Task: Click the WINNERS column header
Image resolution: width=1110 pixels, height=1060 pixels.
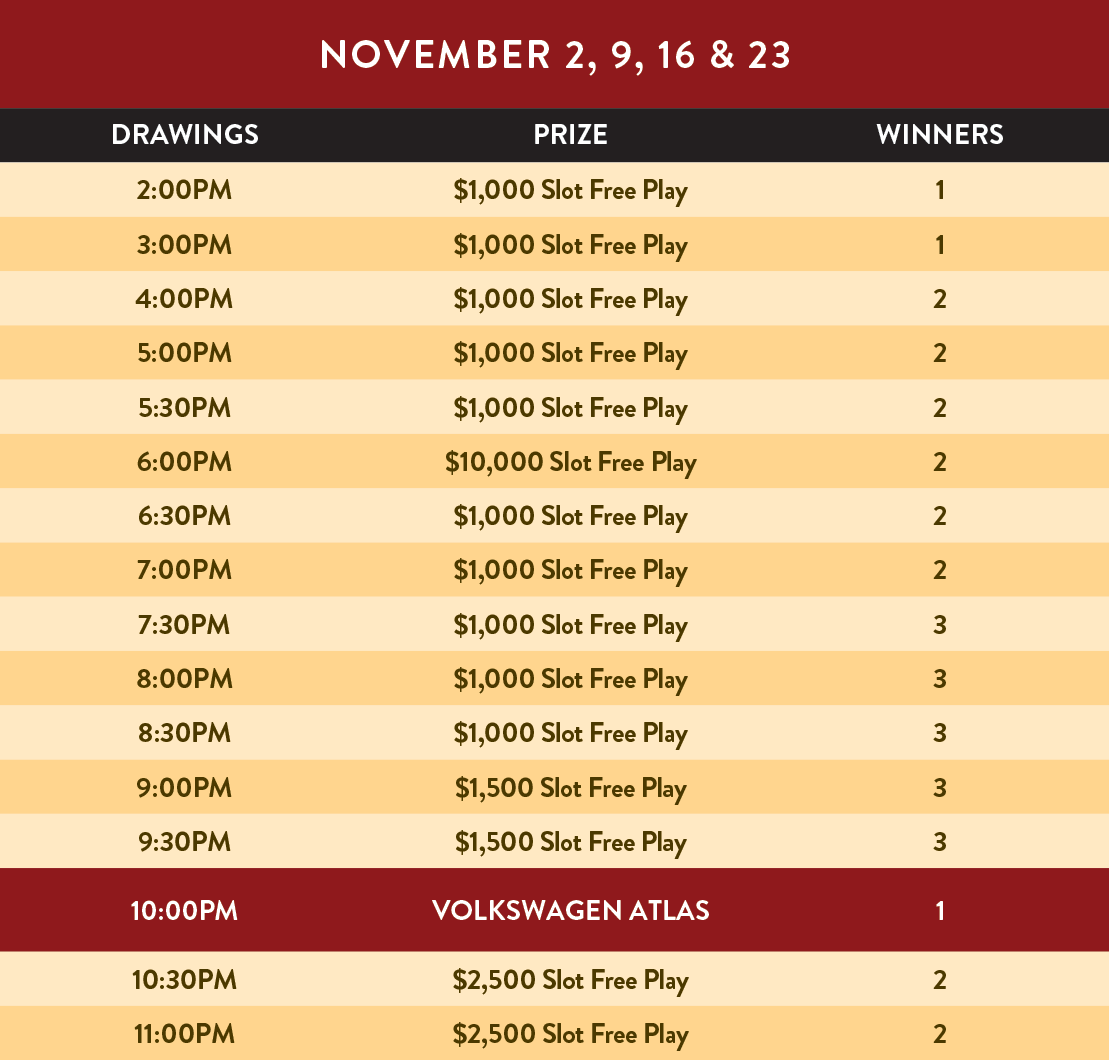Action: pos(940,135)
